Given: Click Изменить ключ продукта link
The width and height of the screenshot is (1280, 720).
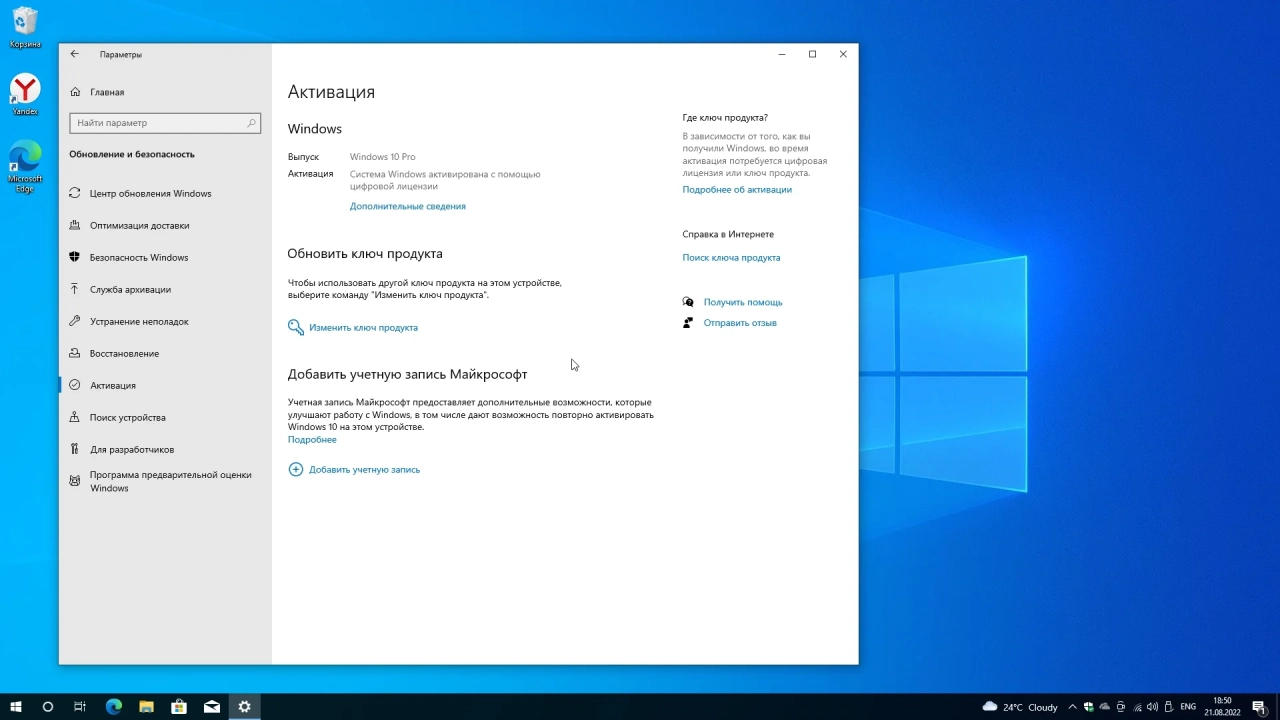Looking at the screenshot, I should click(363, 327).
